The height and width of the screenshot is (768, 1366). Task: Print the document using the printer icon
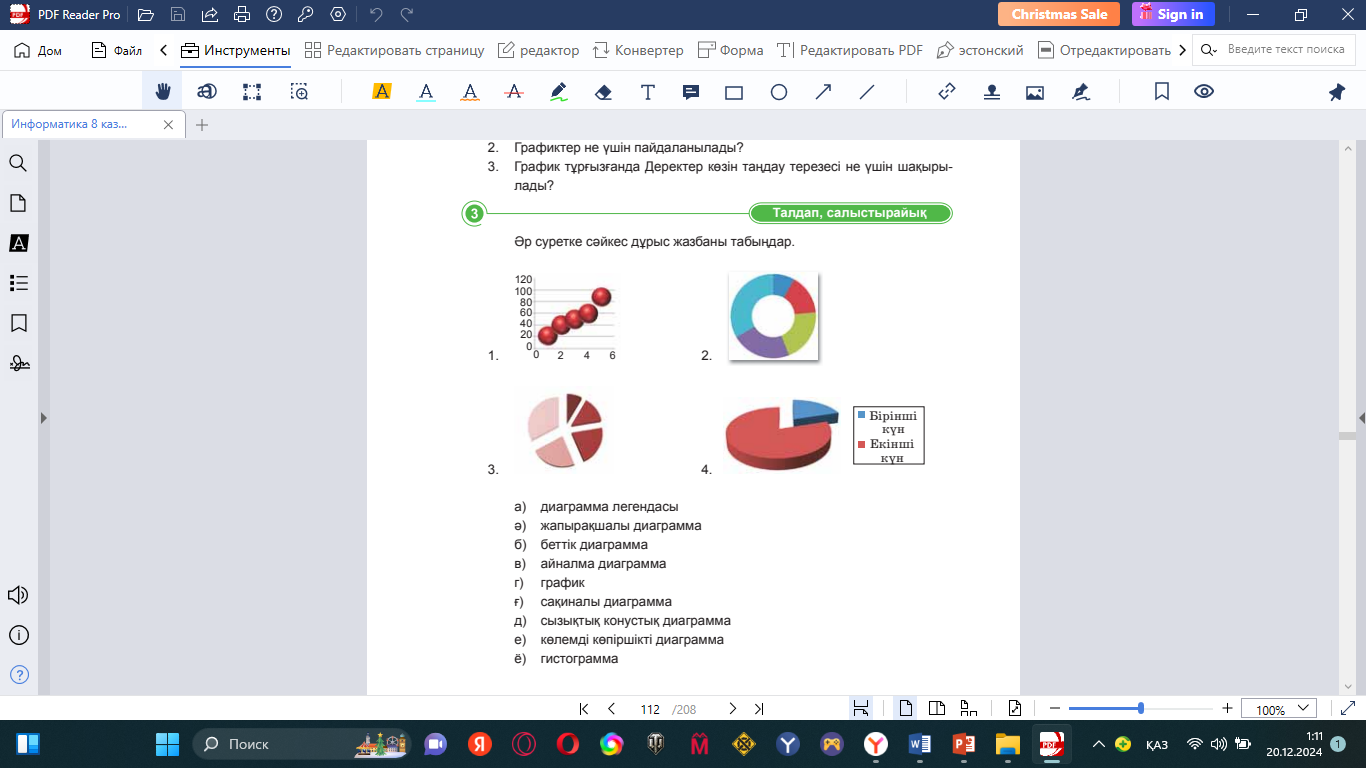[242, 15]
